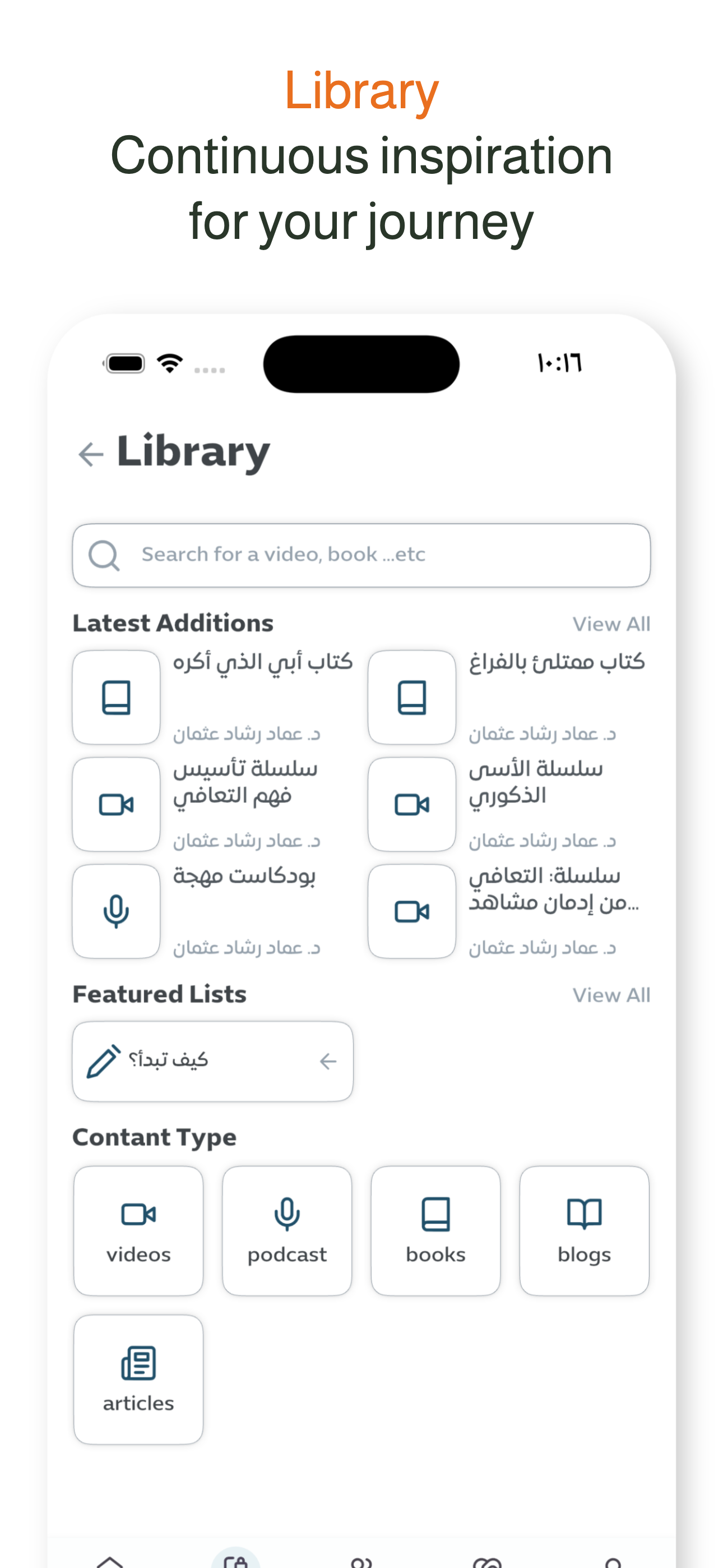723x1568 pixels.
Task: View all Latest Additions
Action: click(x=611, y=624)
